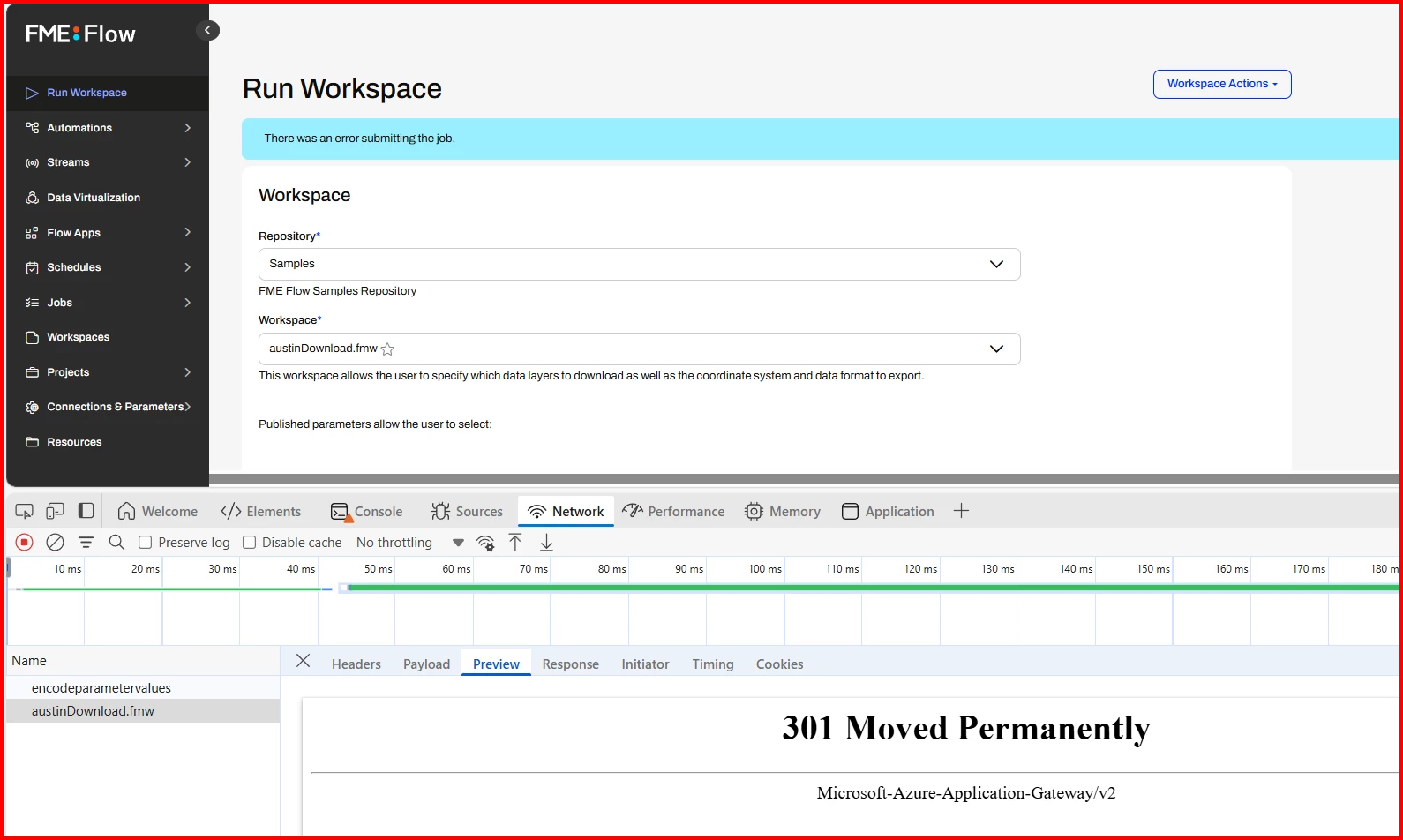
Task: Enable the Disable cache checkbox
Action: click(x=250, y=542)
